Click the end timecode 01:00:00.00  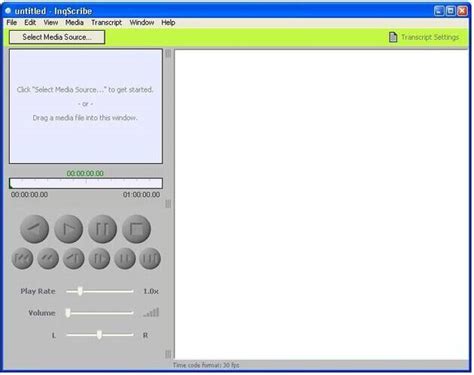pyautogui.click(x=141, y=195)
